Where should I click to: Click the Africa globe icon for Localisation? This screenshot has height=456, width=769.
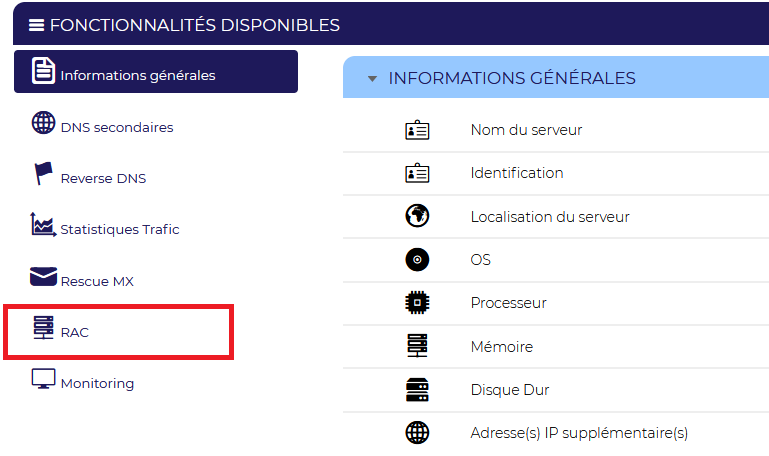pos(417,216)
